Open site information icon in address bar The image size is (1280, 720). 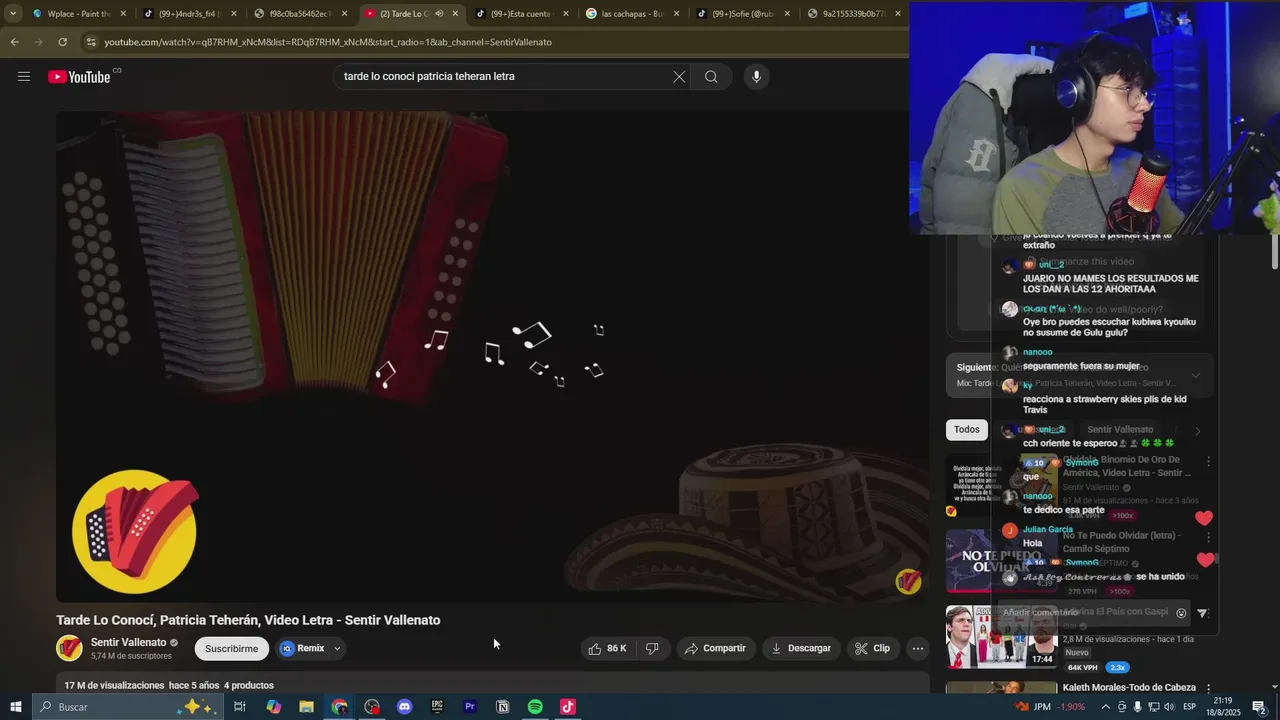tap(91, 42)
